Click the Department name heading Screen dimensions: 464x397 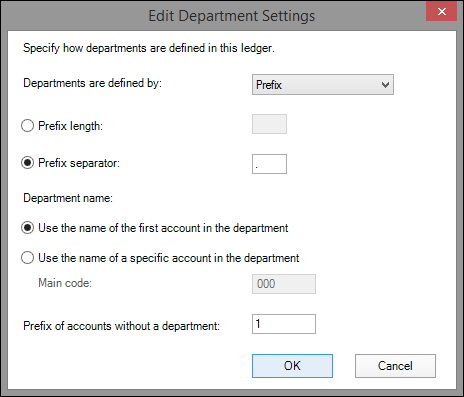coord(68,198)
